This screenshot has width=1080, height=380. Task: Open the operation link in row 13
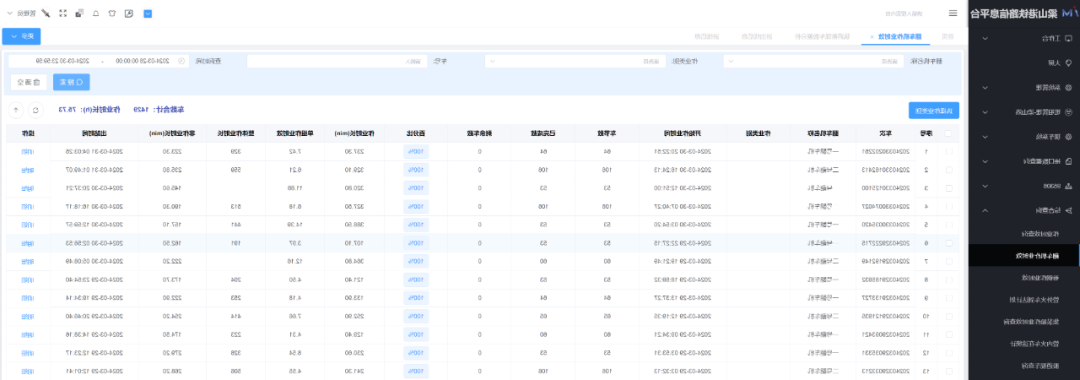tap(28, 371)
